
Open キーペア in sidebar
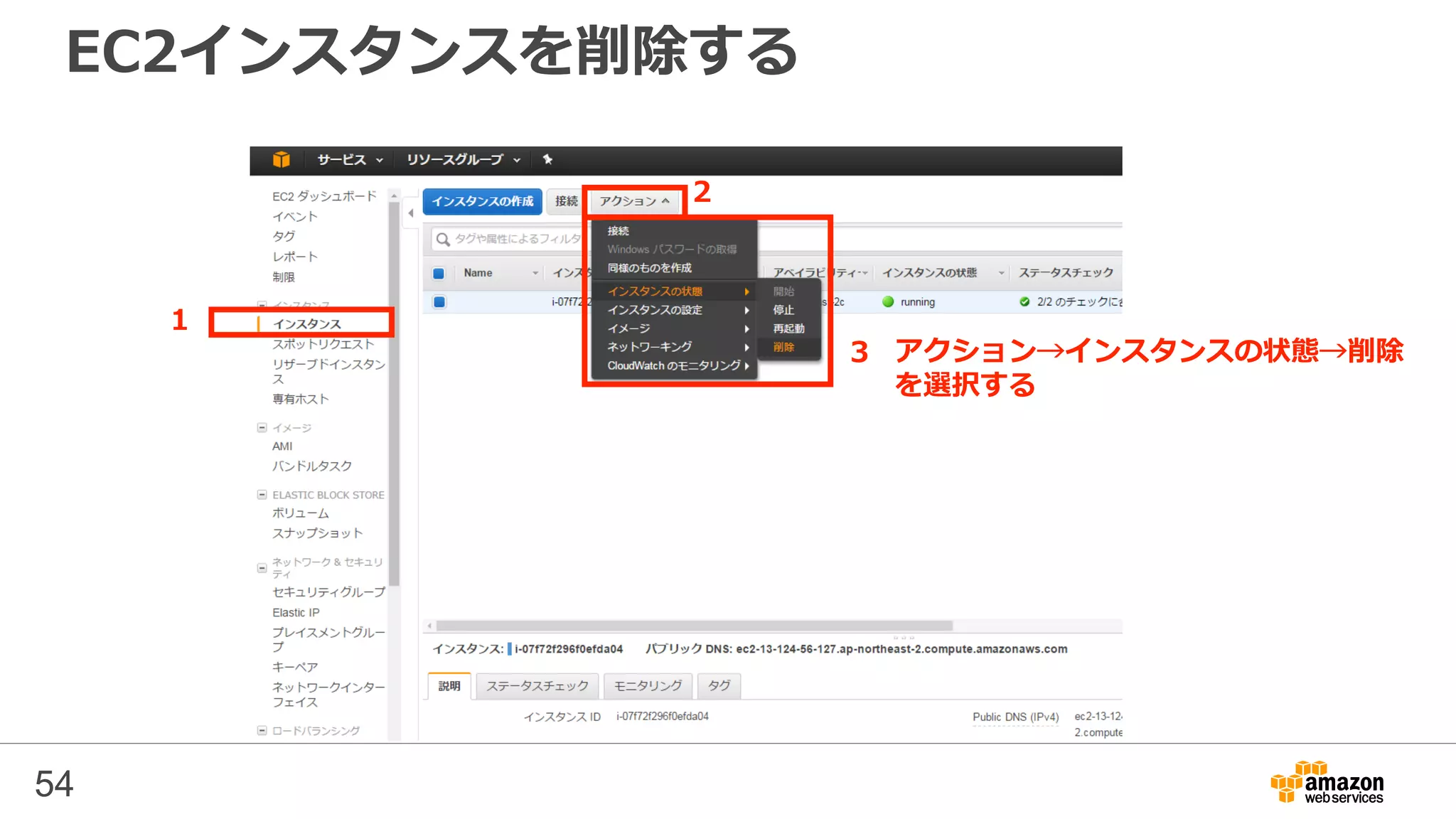294,667
